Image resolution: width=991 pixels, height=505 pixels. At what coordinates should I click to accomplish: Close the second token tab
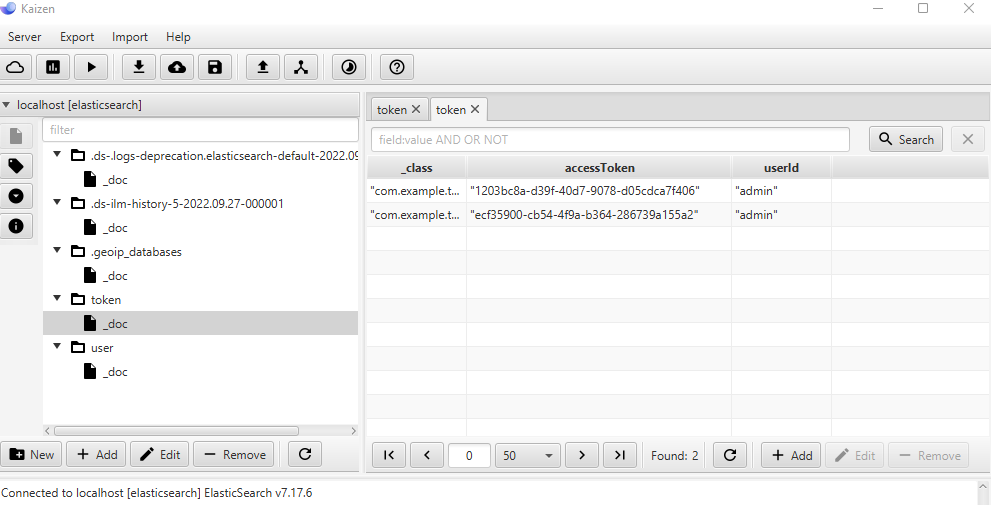475,109
